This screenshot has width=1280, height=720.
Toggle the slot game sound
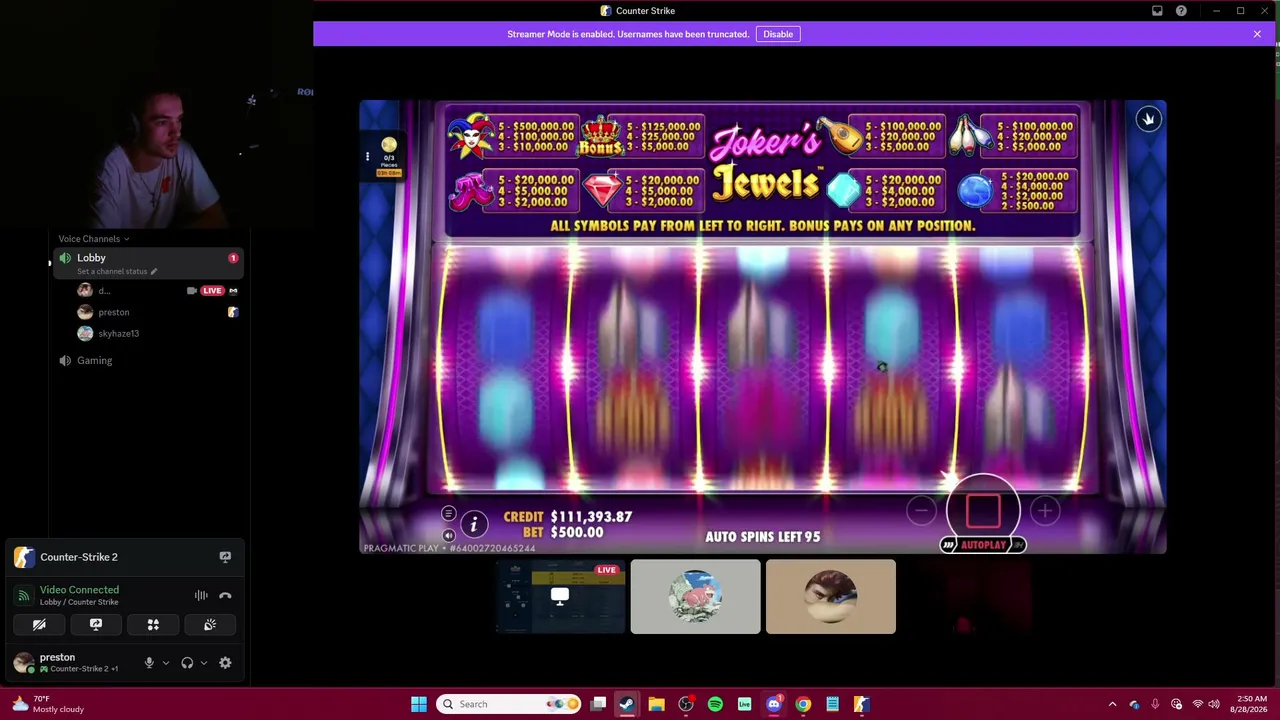pyautogui.click(x=448, y=536)
